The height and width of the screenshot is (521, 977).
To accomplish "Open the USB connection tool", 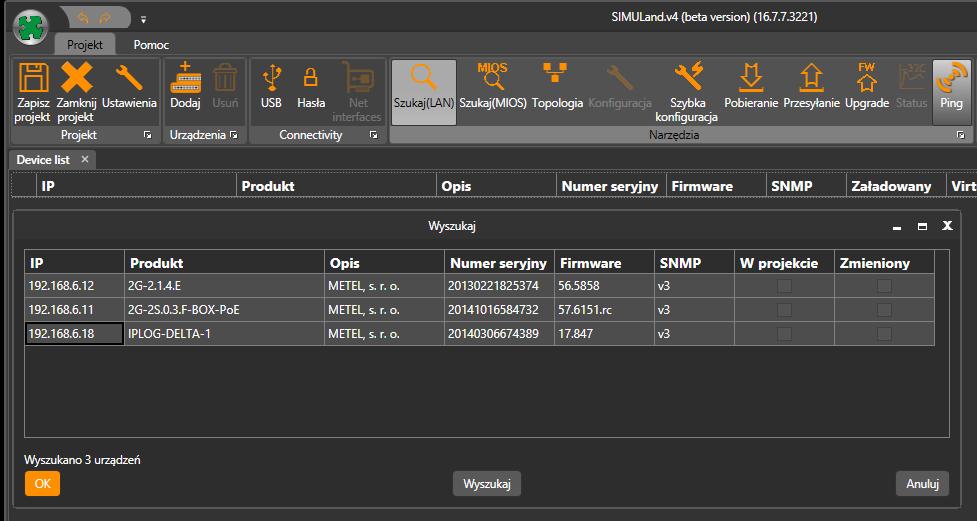I will [271, 85].
